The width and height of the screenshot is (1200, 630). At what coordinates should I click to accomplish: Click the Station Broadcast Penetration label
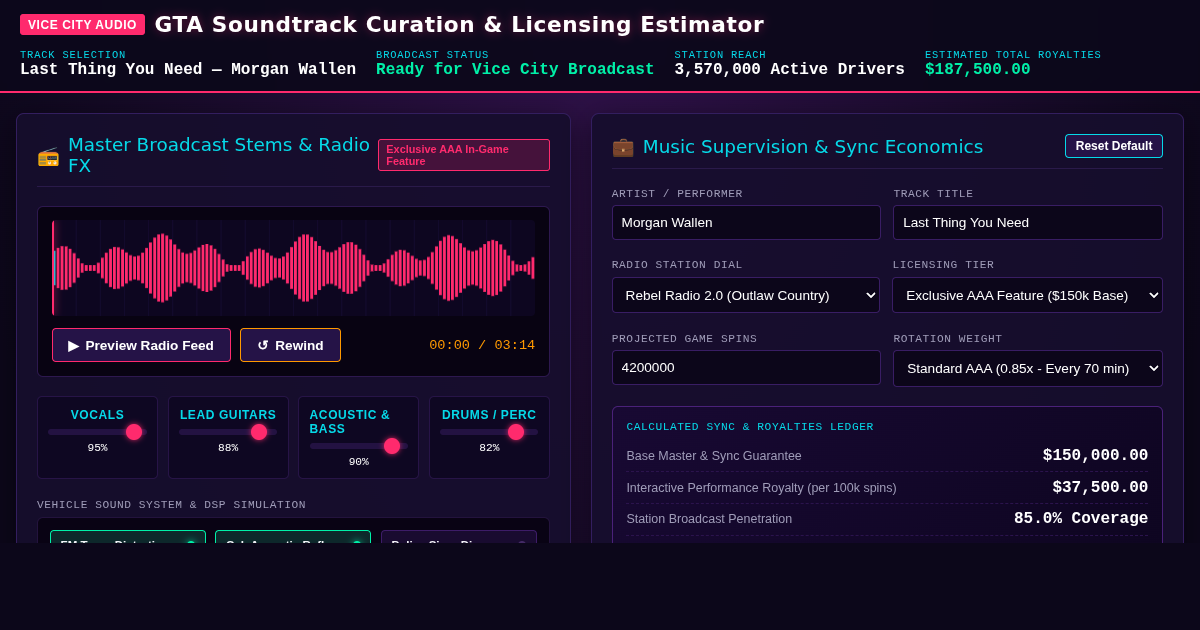click(709, 519)
